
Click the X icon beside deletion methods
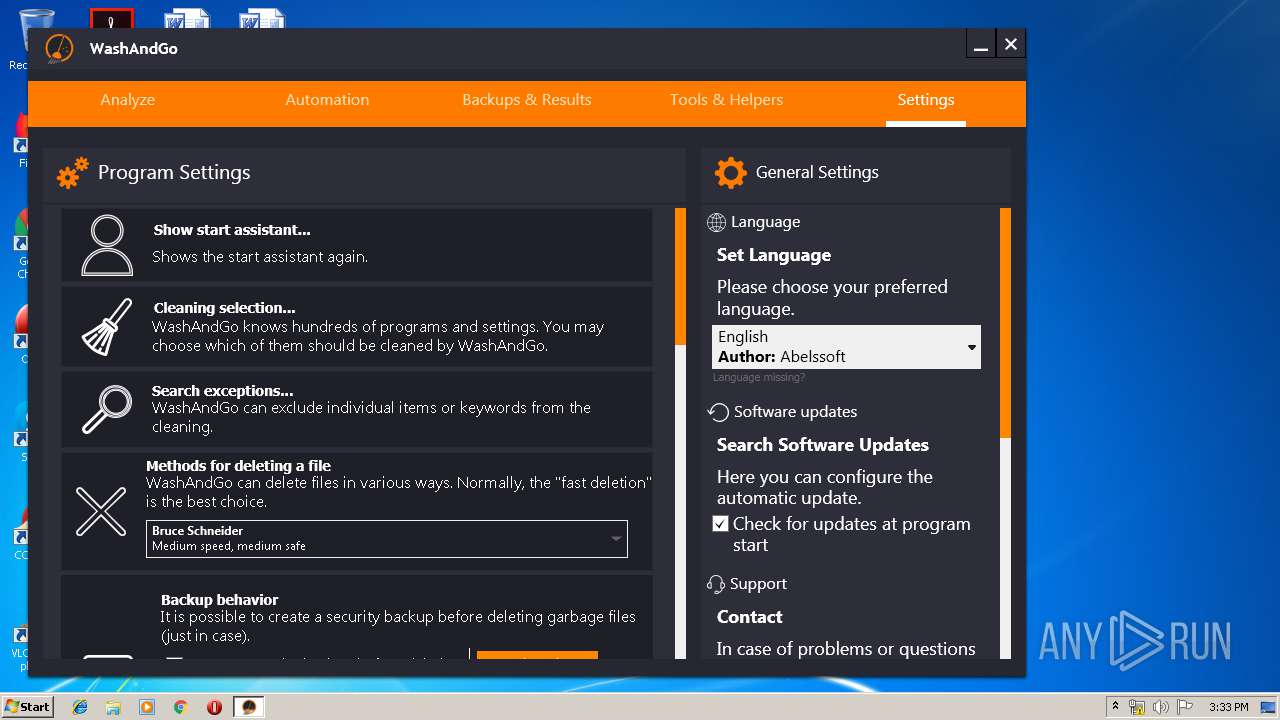101,511
